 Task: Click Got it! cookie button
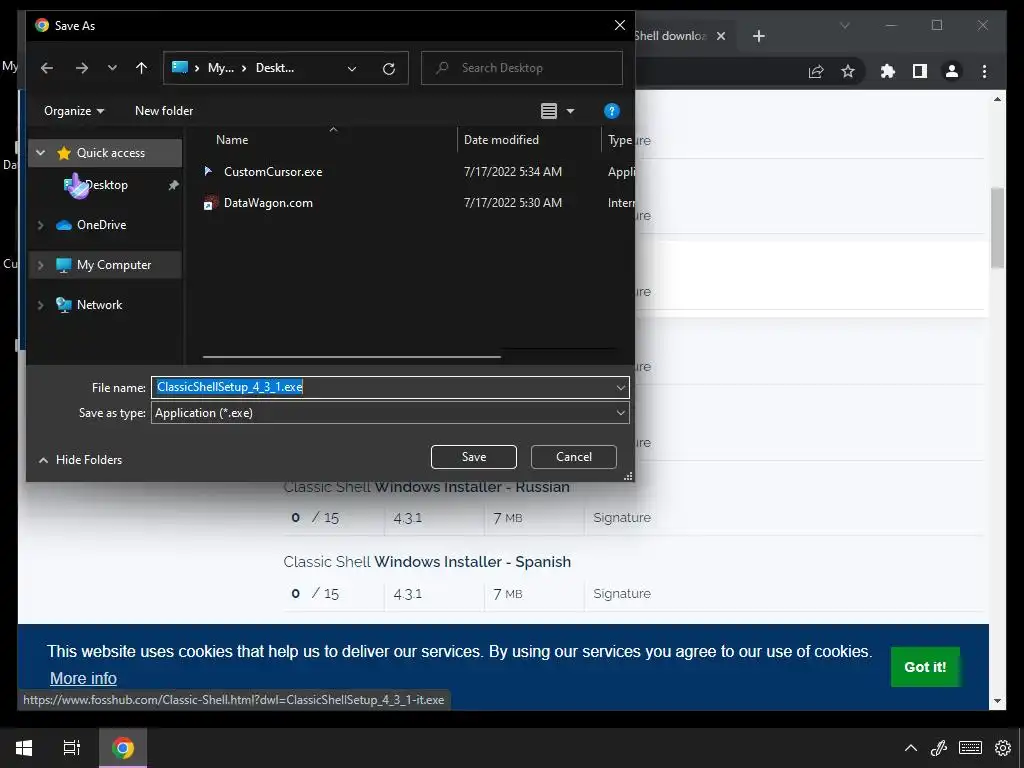coord(925,667)
